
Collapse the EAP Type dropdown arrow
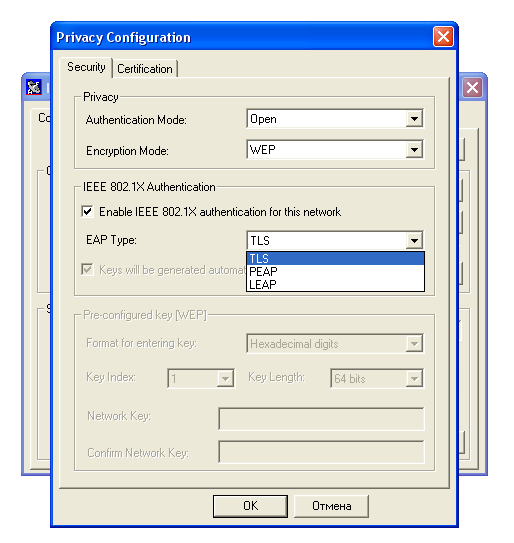pos(414,240)
